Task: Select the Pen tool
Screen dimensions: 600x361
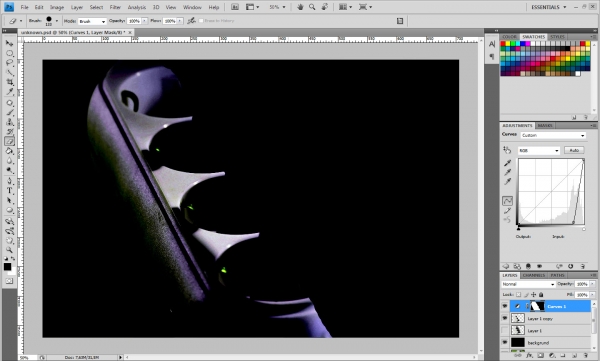Action: click(x=10, y=181)
